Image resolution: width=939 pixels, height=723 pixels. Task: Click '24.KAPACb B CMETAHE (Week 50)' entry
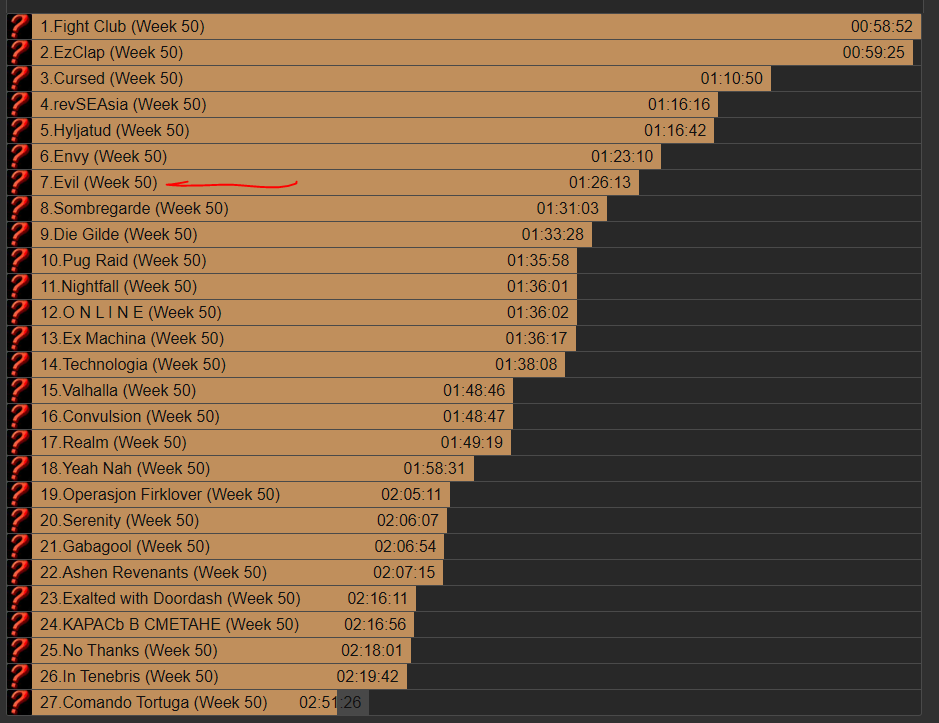(169, 624)
